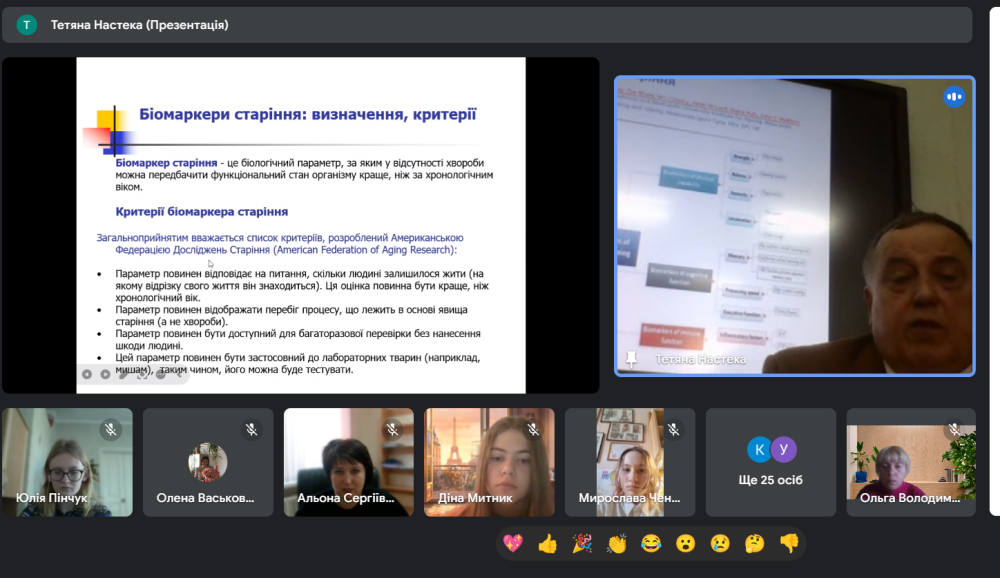This screenshot has height=578, width=1000.
Task: Click bold term Біомаркер старіння in definition
Action: [x=166, y=163]
